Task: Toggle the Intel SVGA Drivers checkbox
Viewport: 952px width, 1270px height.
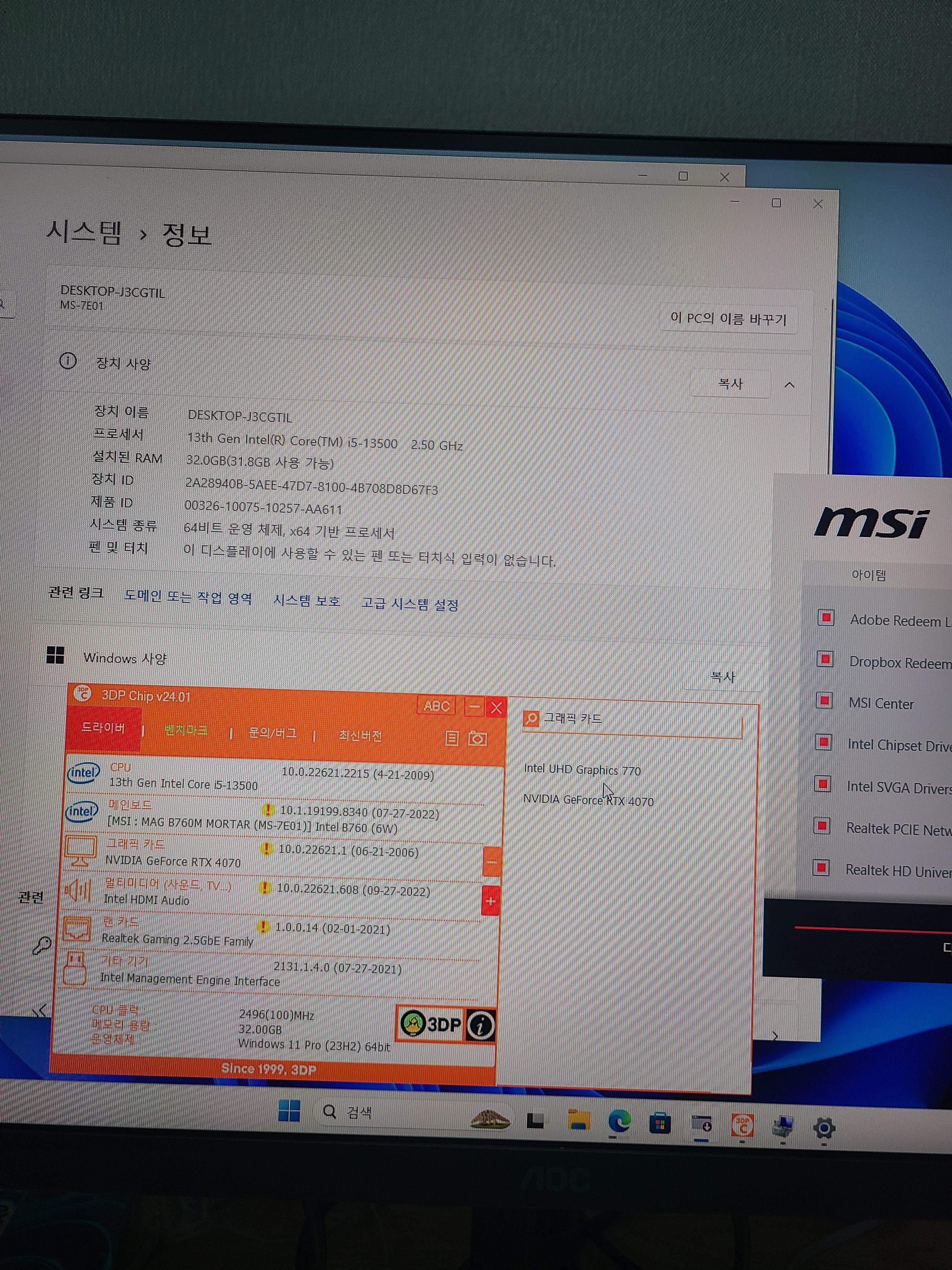Action: click(823, 784)
